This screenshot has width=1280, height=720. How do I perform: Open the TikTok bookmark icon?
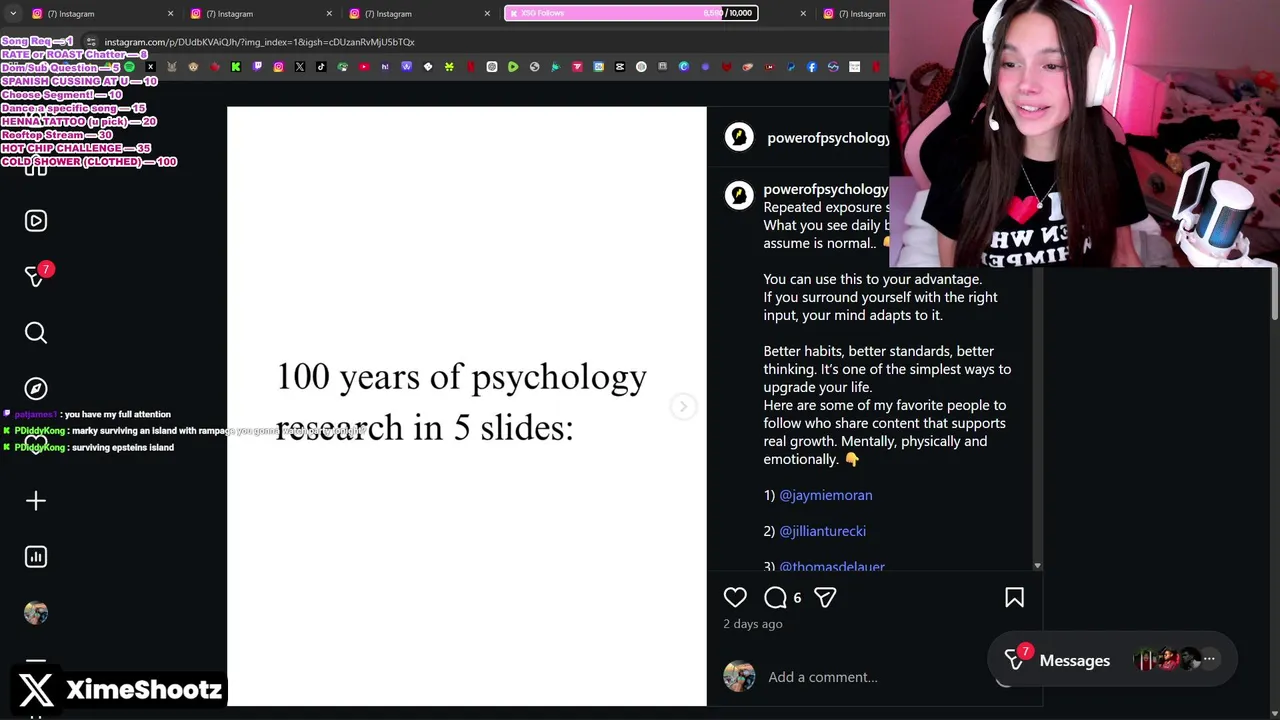click(x=321, y=67)
